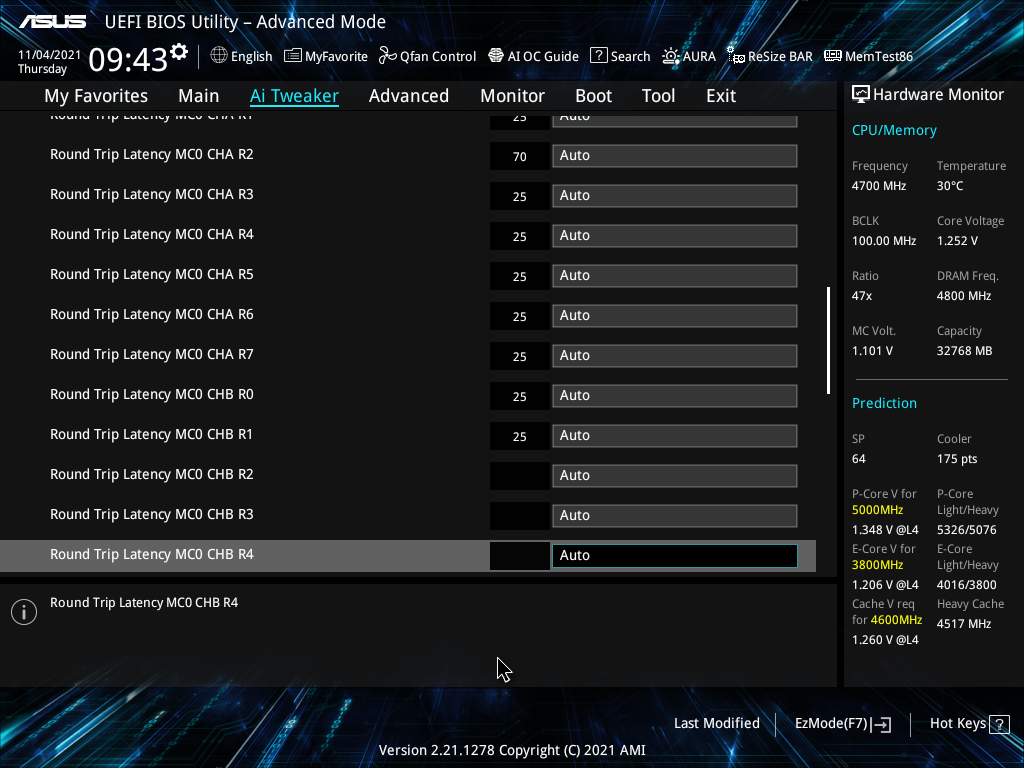
Task: Open Auto field for MC0 CHB R1
Action: point(675,435)
